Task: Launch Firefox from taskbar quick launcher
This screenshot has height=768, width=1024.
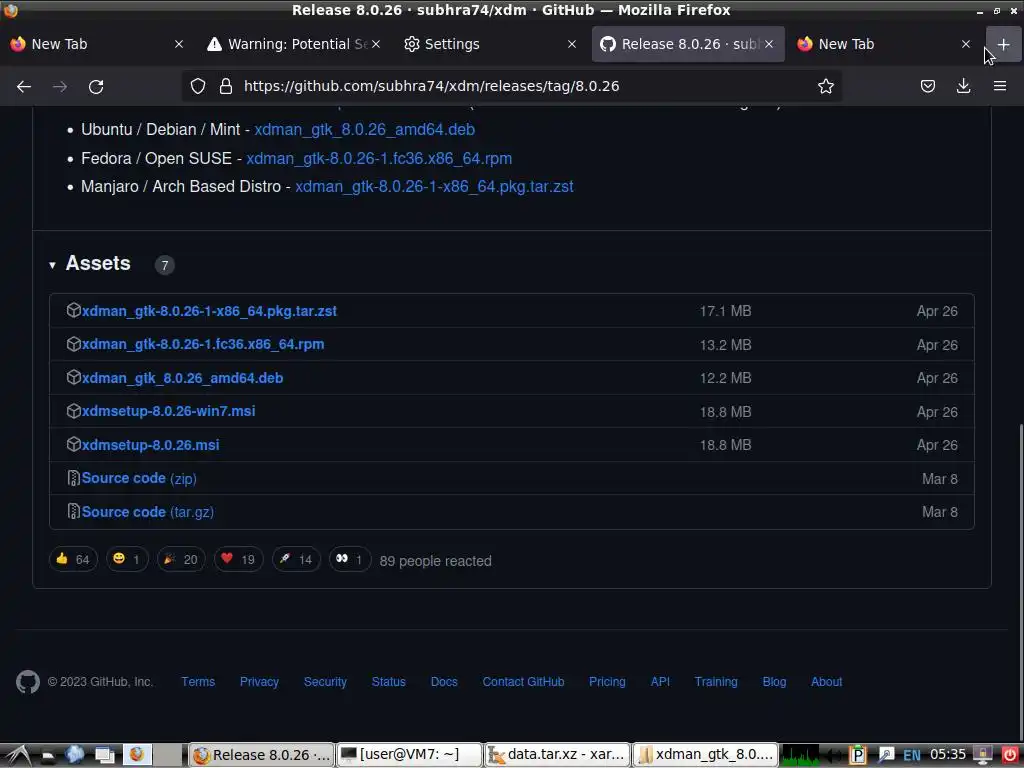Action: (136, 755)
